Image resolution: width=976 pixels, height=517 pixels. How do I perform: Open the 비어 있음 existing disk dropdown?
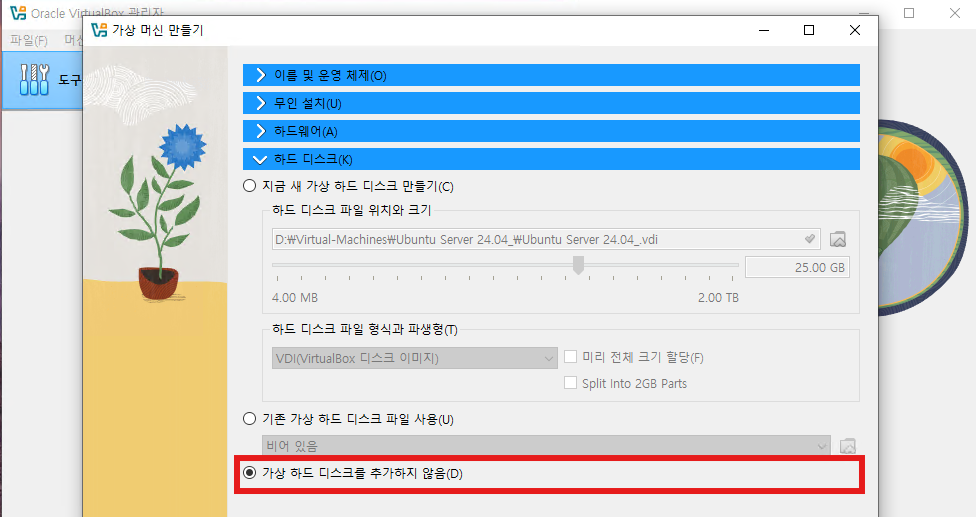[546, 445]
